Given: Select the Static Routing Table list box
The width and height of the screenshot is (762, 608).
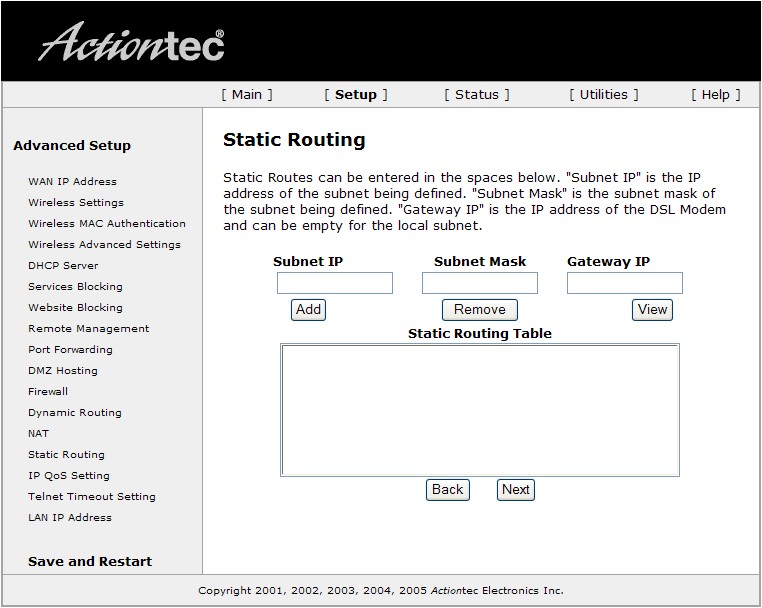Looking at the screenshot, I should [x=480, y=410].
